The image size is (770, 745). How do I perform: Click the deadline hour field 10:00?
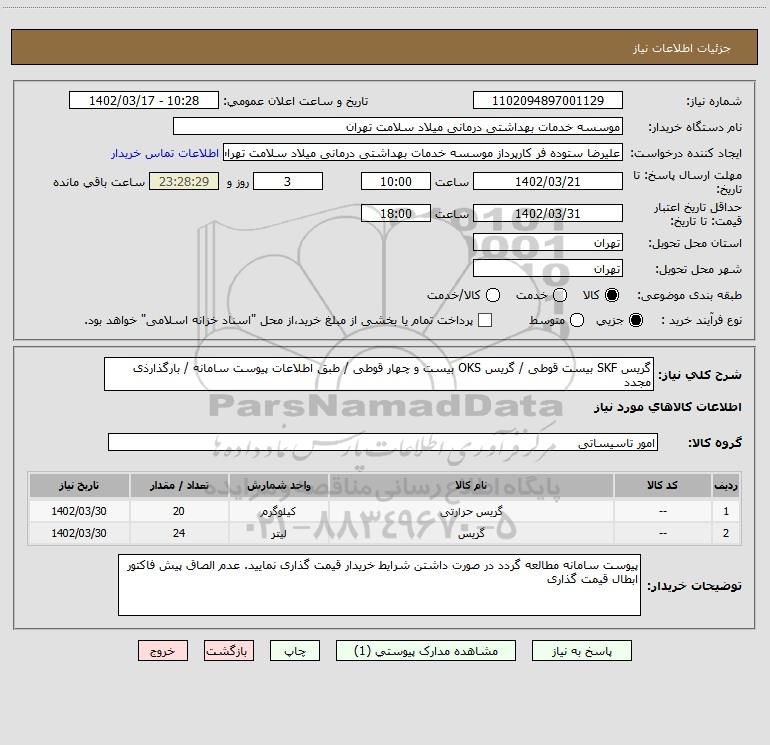coord(396,181)
